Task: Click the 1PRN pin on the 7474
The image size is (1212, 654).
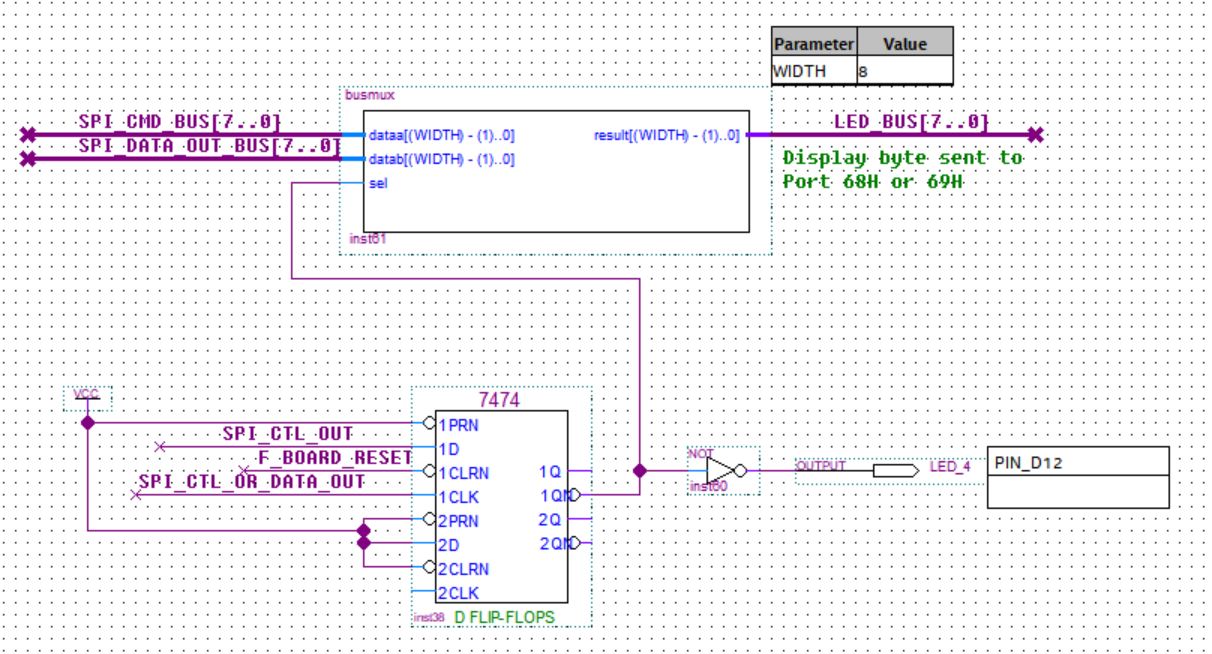Action: pyautogui.click(x=457, y=423)
